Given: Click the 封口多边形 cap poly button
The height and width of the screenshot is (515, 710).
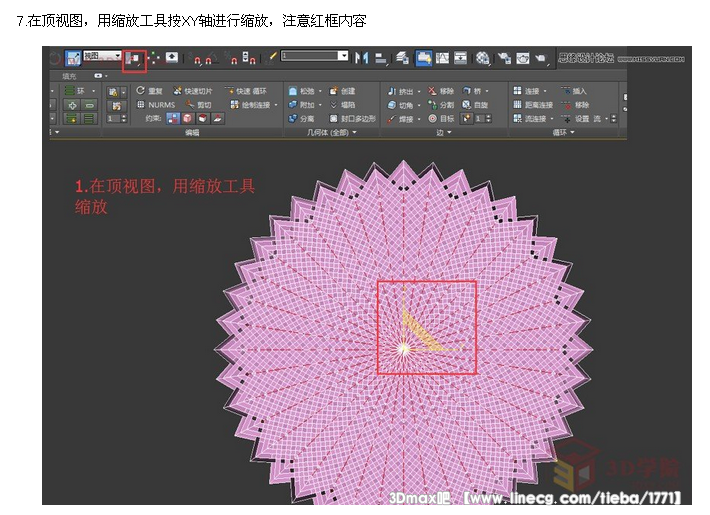Looking at the screenshot, I should coord(353,119).
